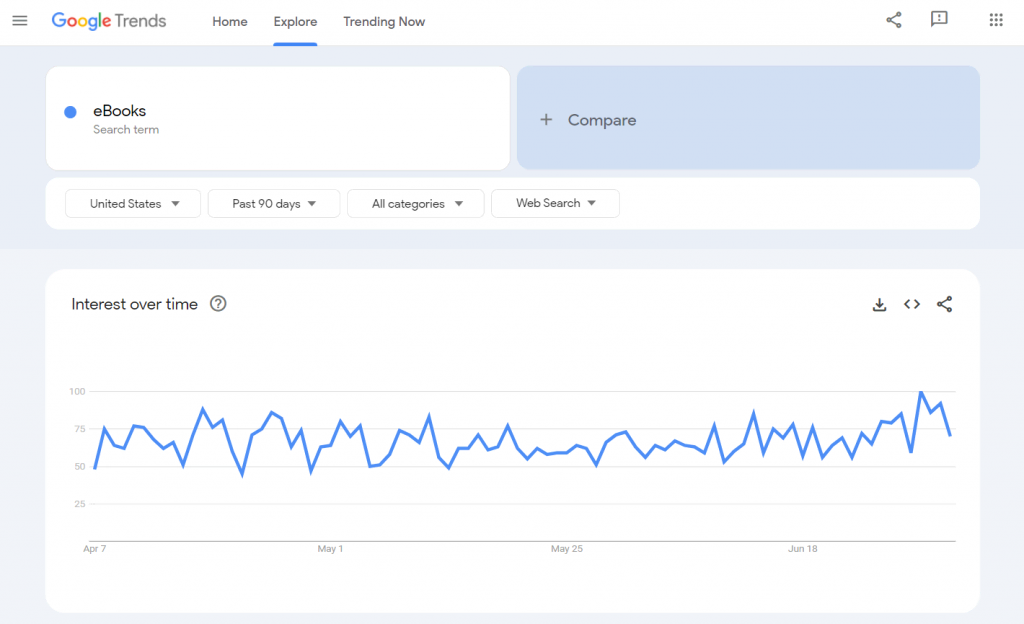Show help for Interest over time
This screenshot has width=1024, height=624.
pyautogui.click(x=218, y=304)
